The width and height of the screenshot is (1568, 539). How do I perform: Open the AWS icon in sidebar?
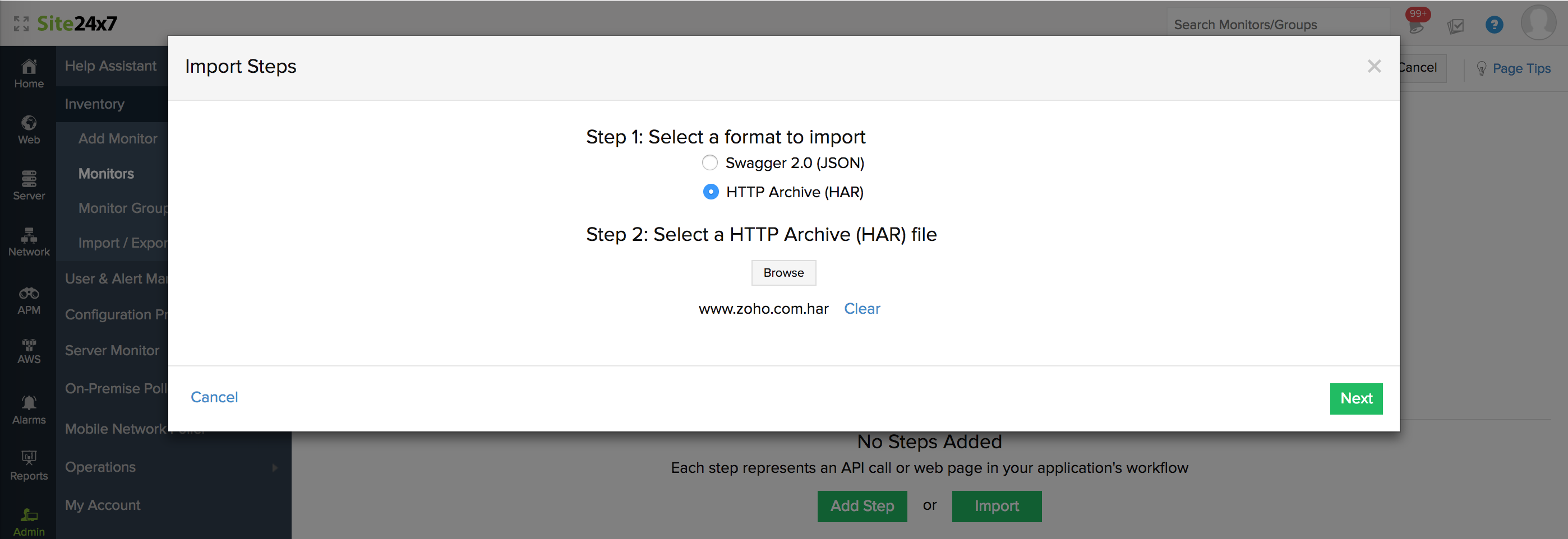pos(29,346)
